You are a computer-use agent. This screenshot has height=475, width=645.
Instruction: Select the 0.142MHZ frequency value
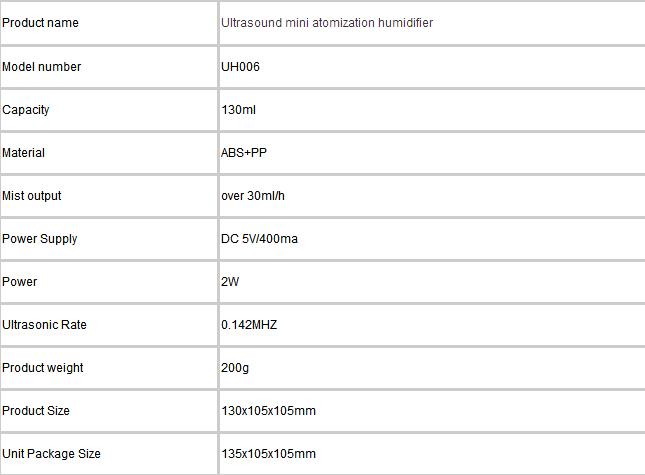[x=249, y=324]
